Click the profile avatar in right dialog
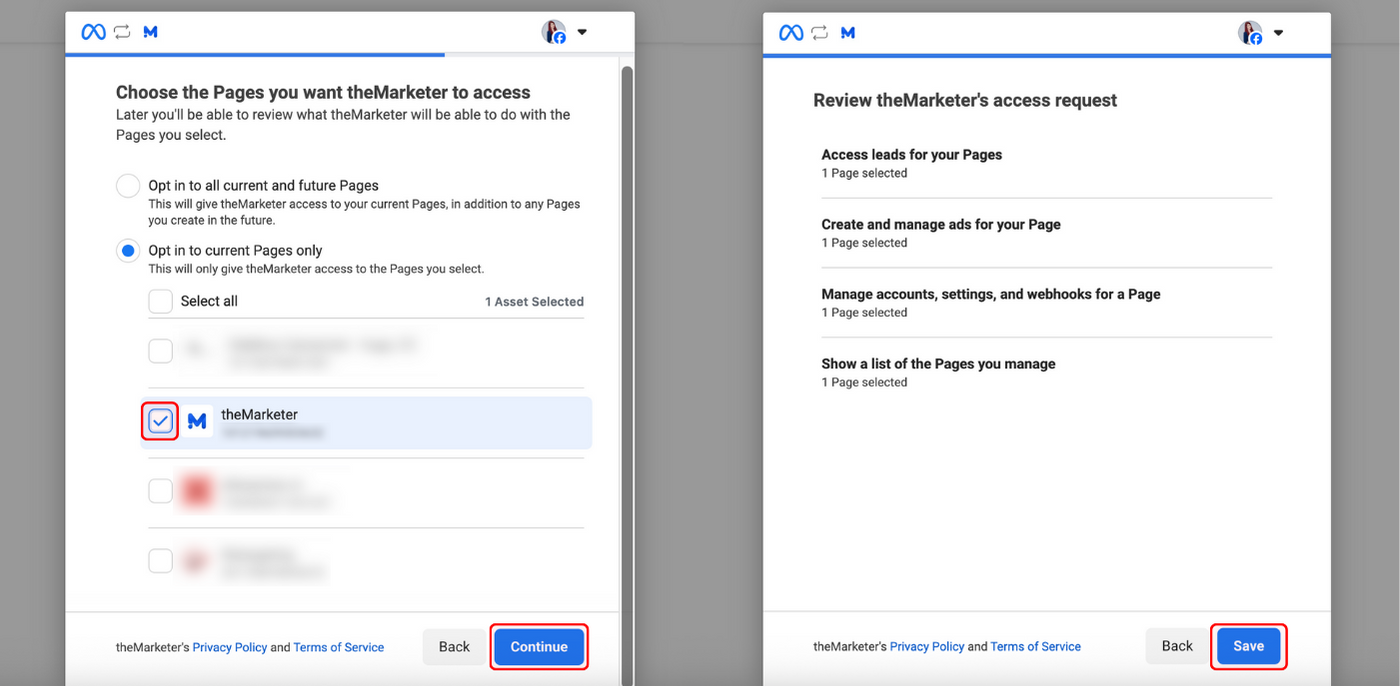1400x686 pixels. click(1250, 32)
